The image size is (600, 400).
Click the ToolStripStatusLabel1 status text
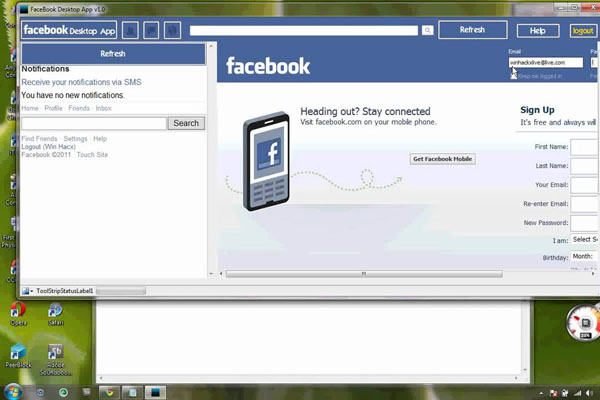(x=65, y=291)
